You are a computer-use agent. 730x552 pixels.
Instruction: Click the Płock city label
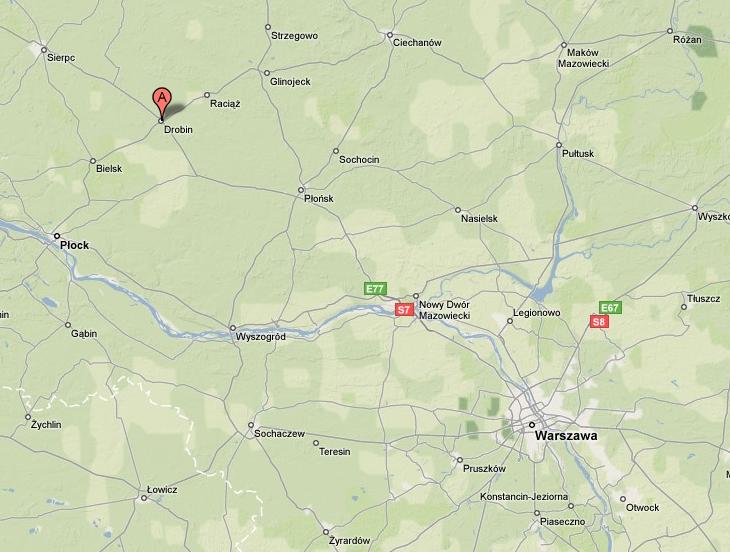pyautogui.click(x=74, y=245)
